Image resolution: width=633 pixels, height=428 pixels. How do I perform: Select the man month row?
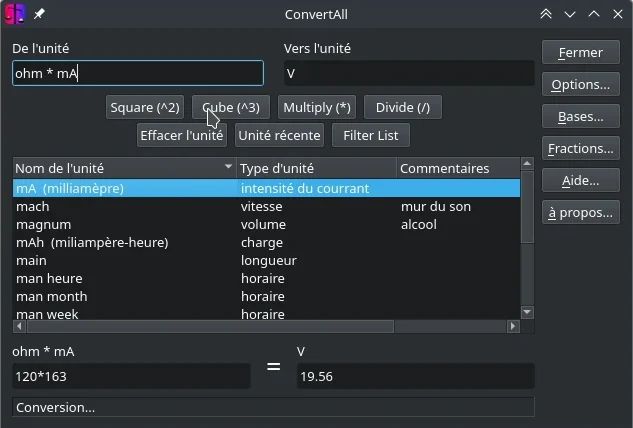coord(266,296)
